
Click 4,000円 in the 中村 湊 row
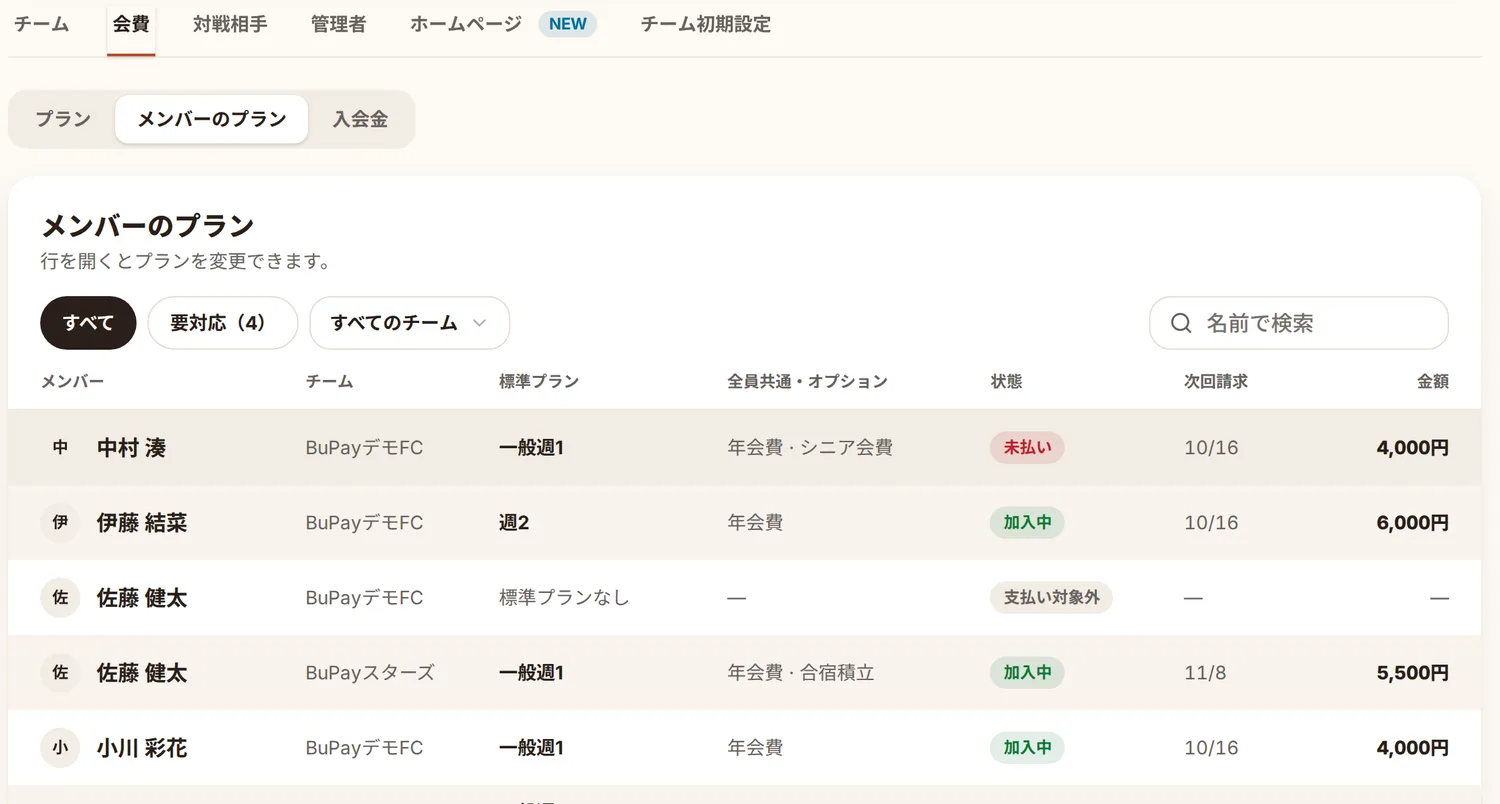pyautogui.click(x=1412, y=448)
